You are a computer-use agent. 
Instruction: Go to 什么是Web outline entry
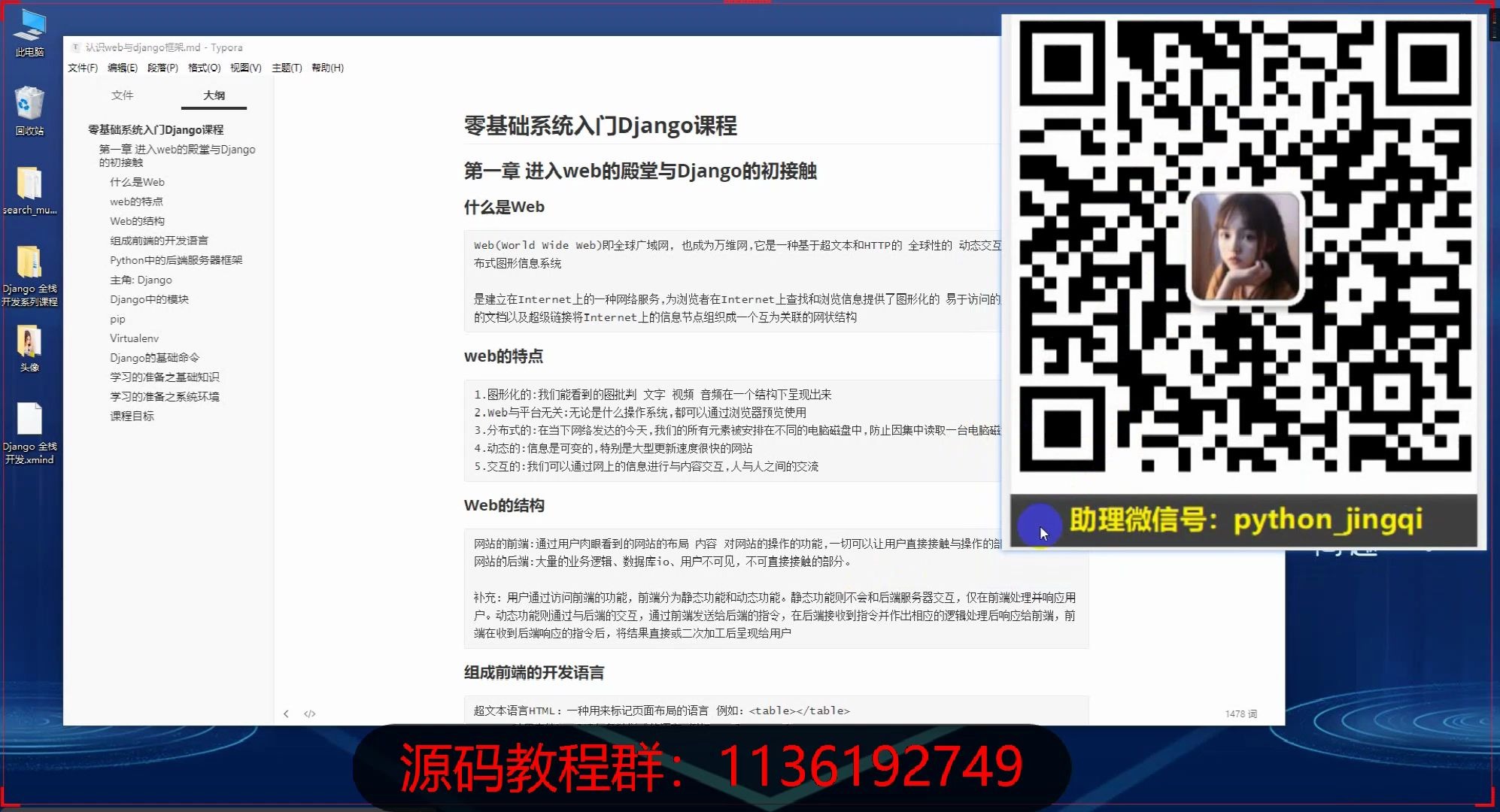pyautogui.click(x=137, y=182)
